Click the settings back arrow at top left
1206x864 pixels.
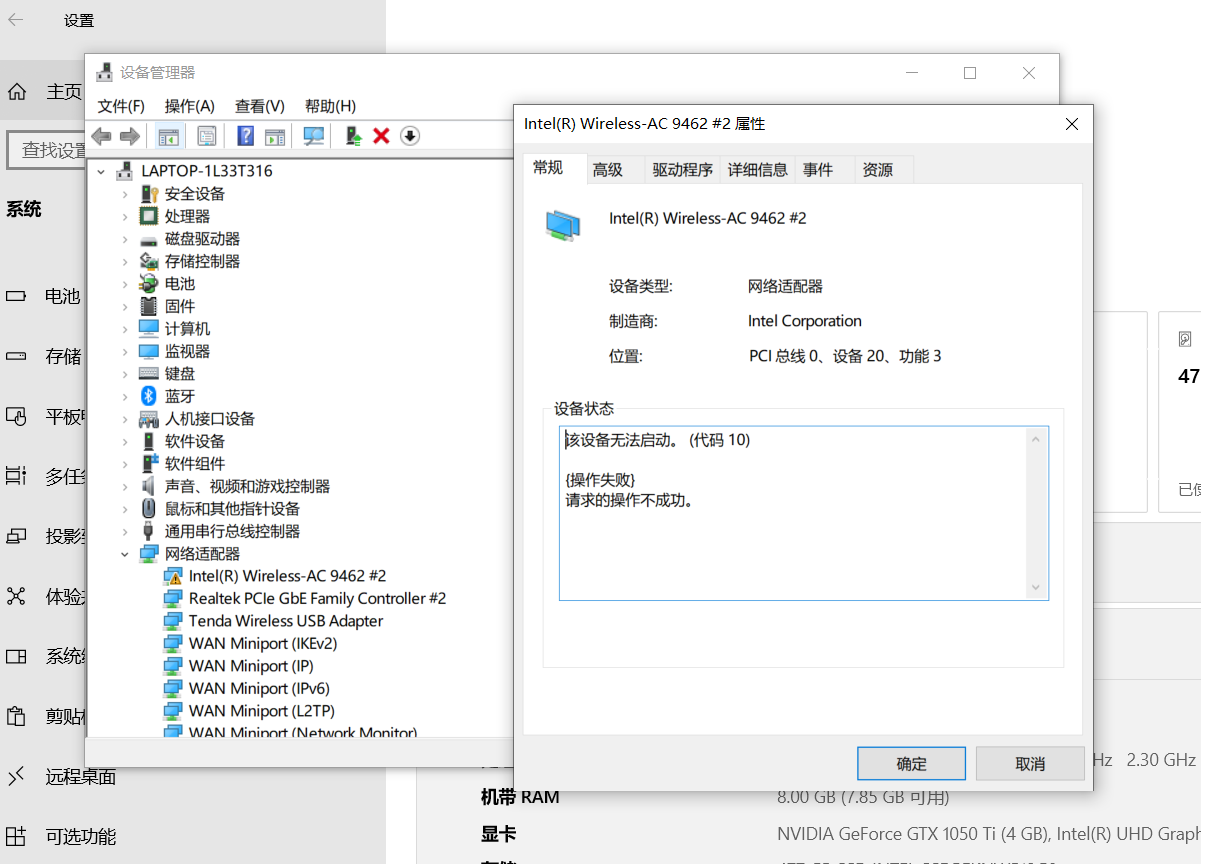(x=16, y=20)
